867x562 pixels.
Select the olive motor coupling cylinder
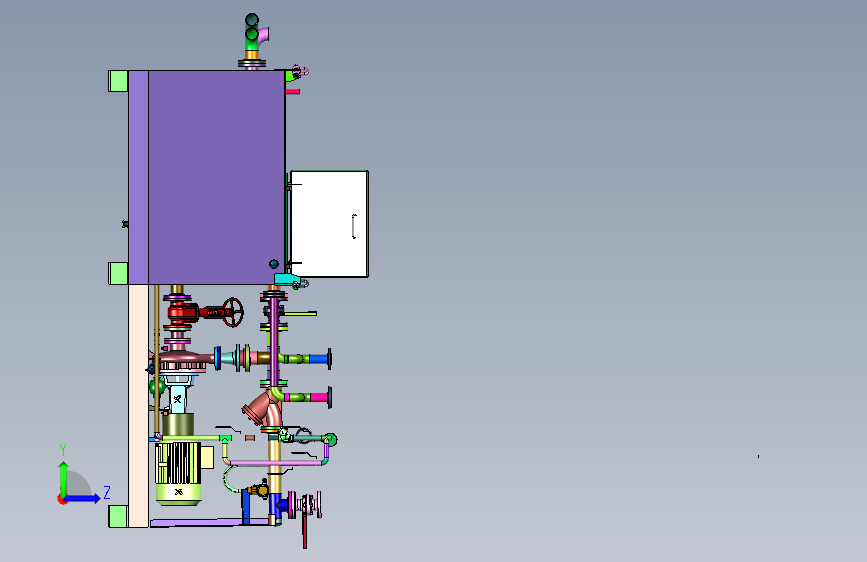(177, 426)
